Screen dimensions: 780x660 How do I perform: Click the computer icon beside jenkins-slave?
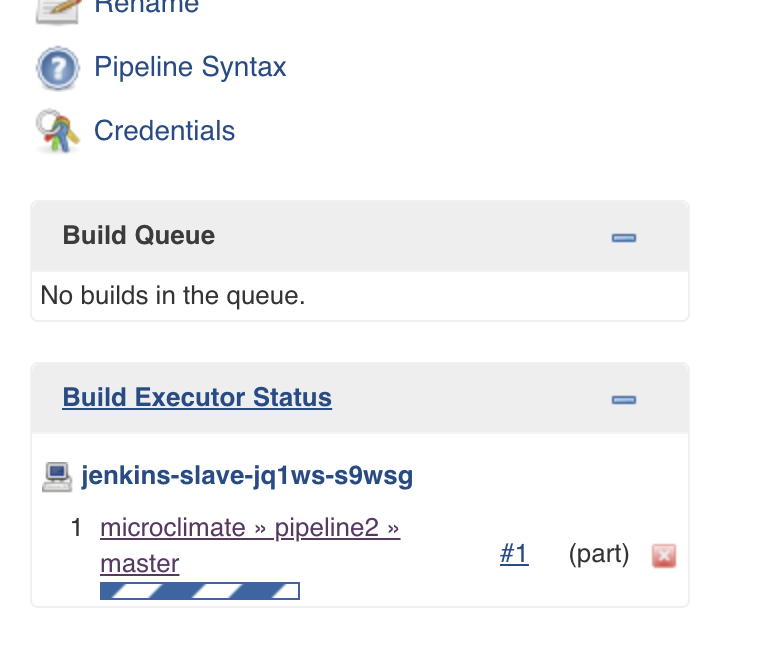coord(57,476)
